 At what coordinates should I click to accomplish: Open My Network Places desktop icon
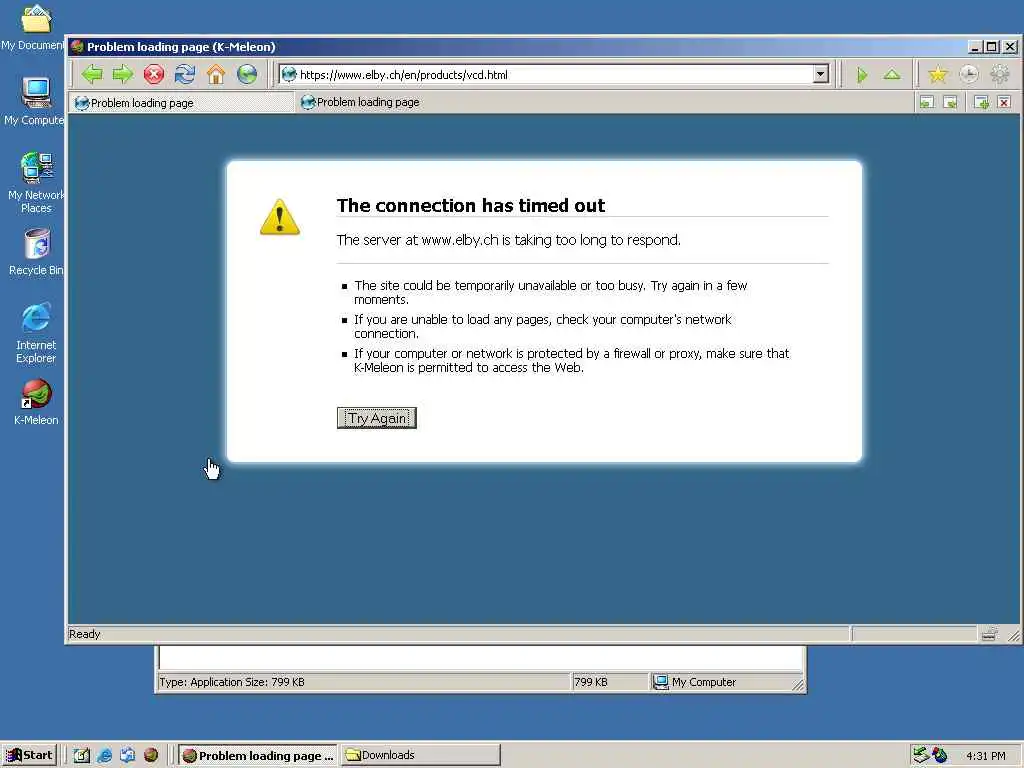click(x=36, y=183)
